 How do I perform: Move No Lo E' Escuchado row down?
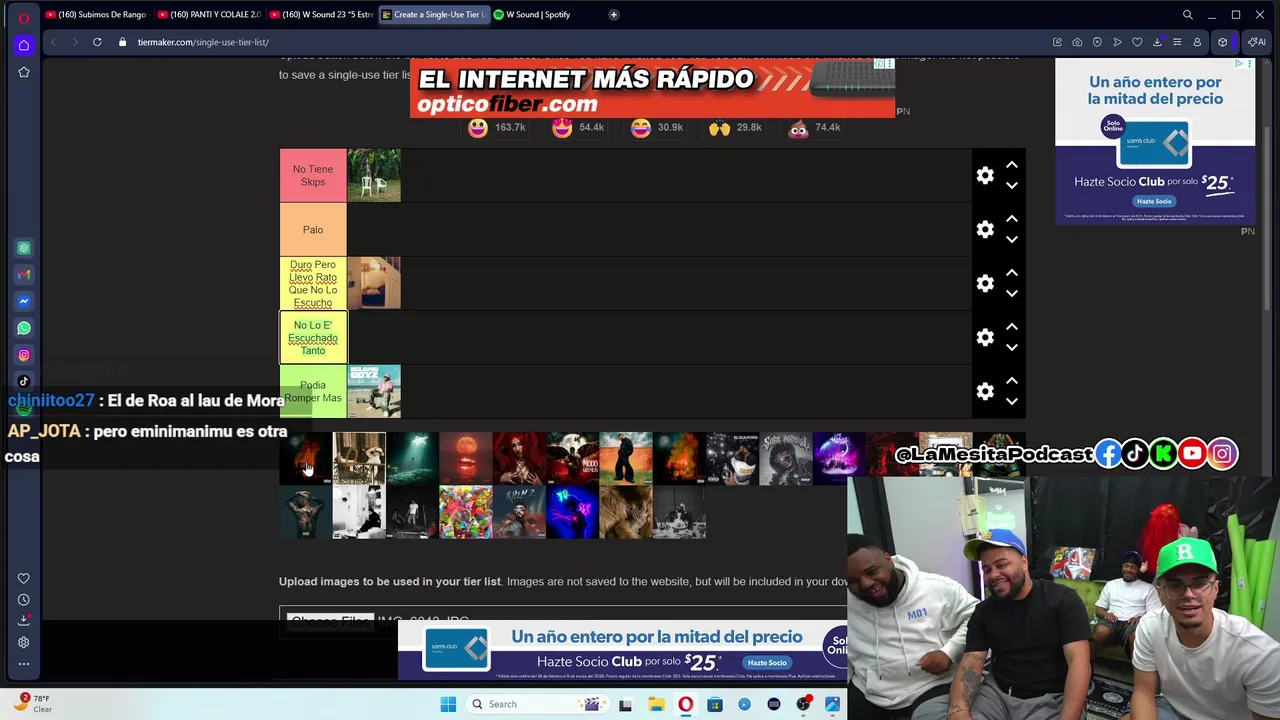tap(1011, 348)
